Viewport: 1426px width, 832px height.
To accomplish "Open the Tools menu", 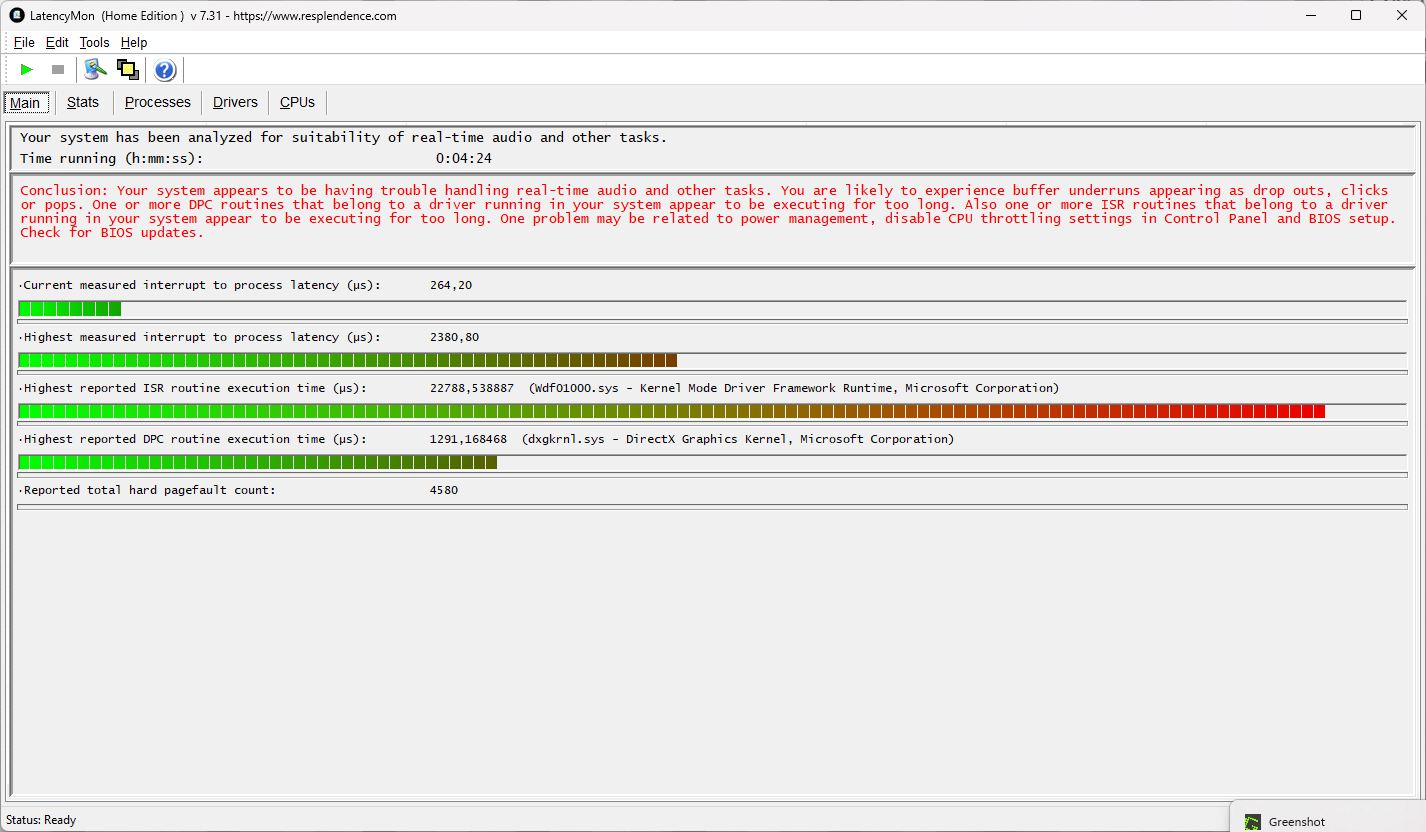I will pyautogui.click(x=94, y=42).
